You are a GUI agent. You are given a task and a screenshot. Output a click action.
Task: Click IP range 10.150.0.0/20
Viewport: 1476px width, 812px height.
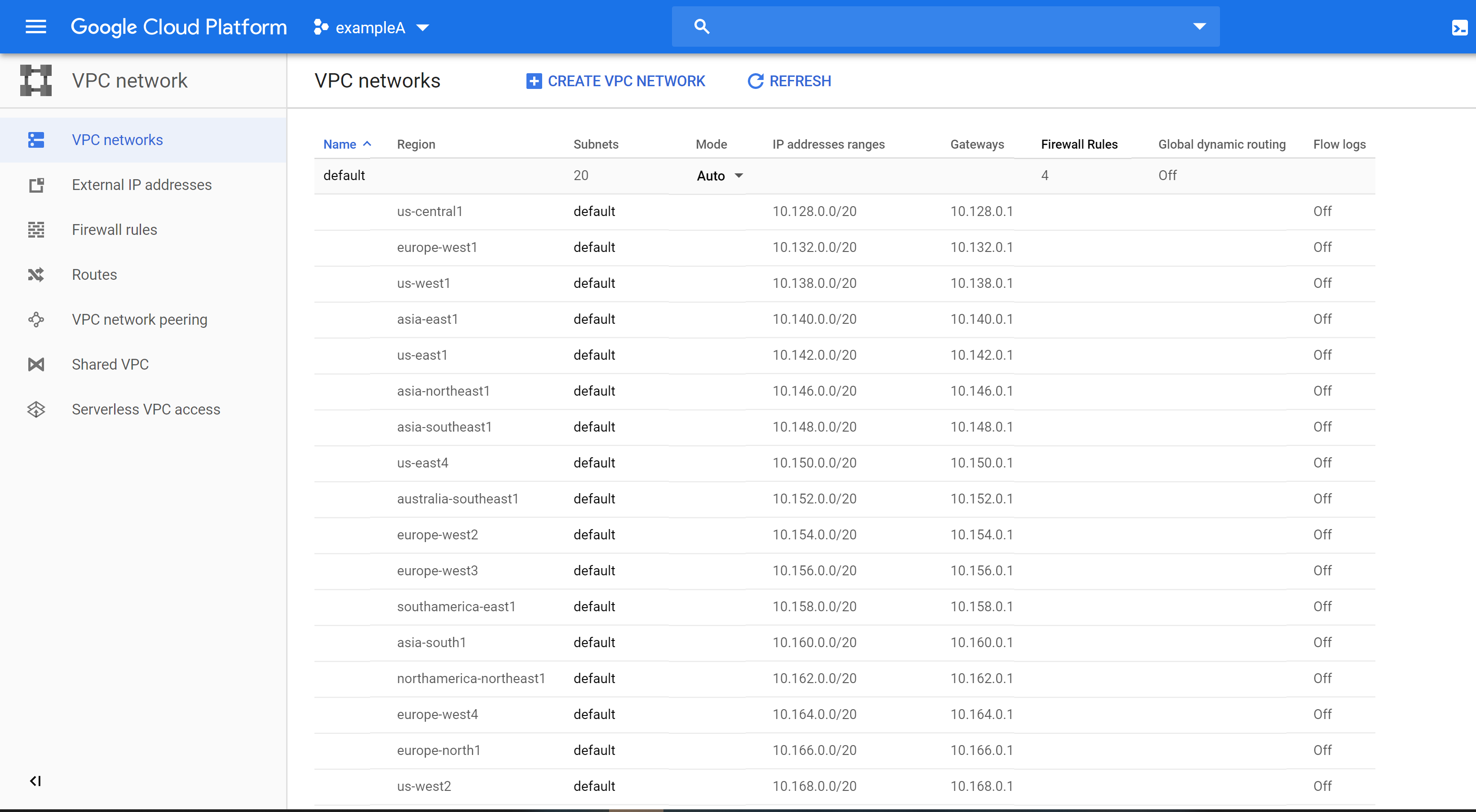[814, 463]
